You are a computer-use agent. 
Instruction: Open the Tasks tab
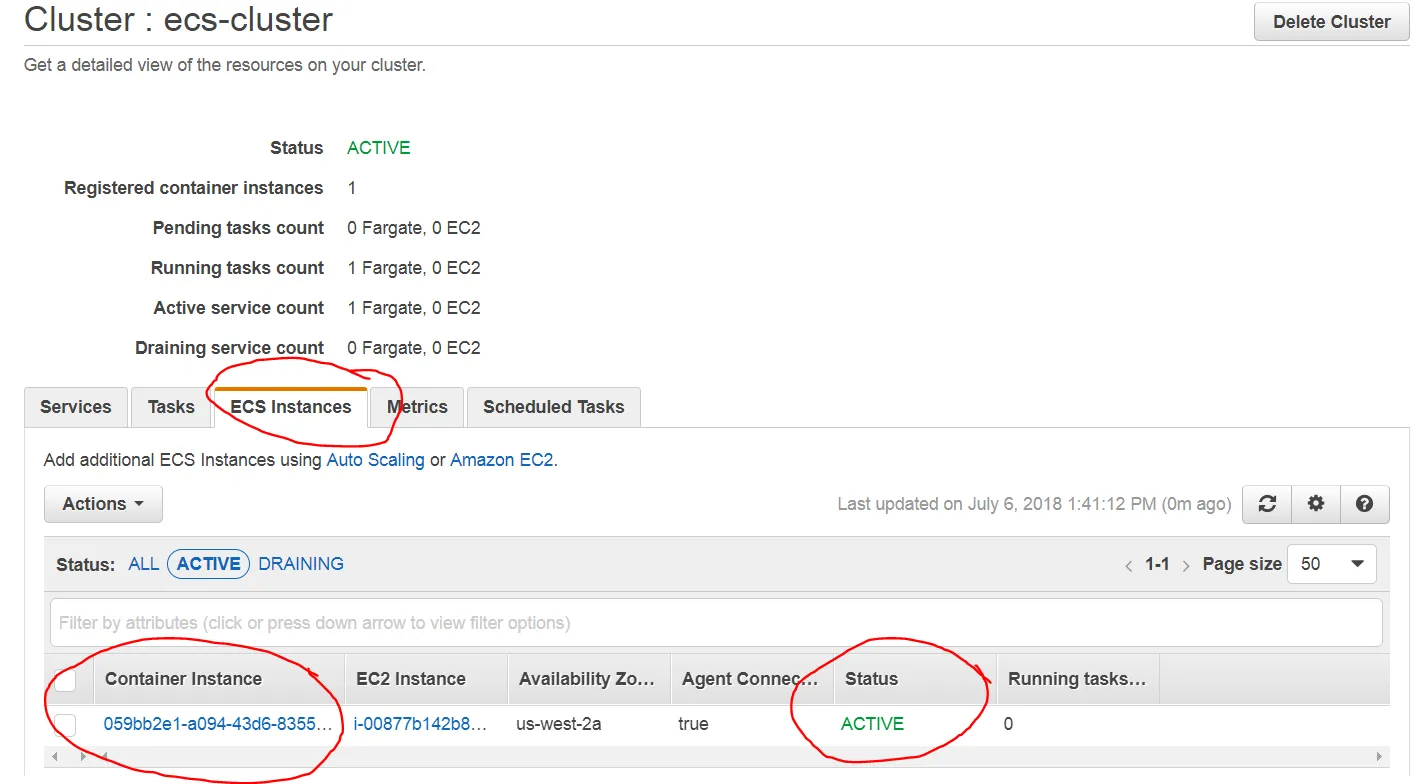tap(171, 407)
